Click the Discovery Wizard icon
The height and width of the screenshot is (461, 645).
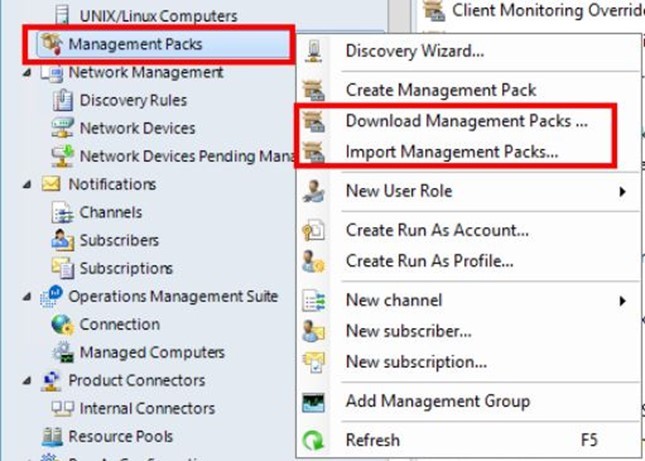[313, 51]
